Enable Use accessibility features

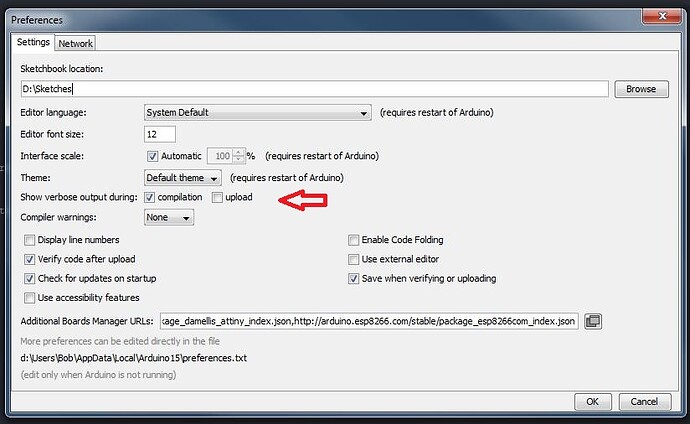click(29, 298)
